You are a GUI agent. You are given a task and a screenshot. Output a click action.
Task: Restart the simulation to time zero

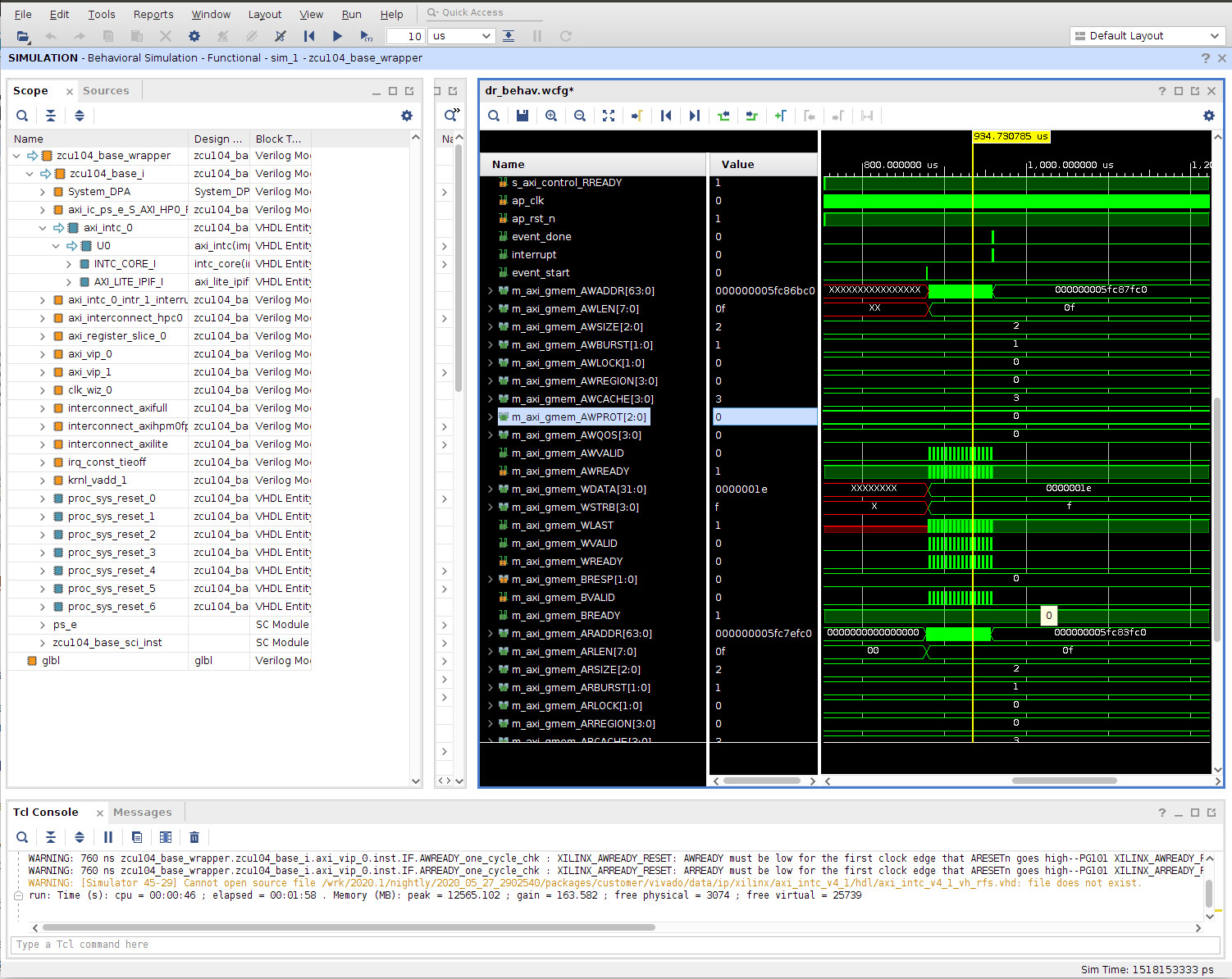[309, 36]
